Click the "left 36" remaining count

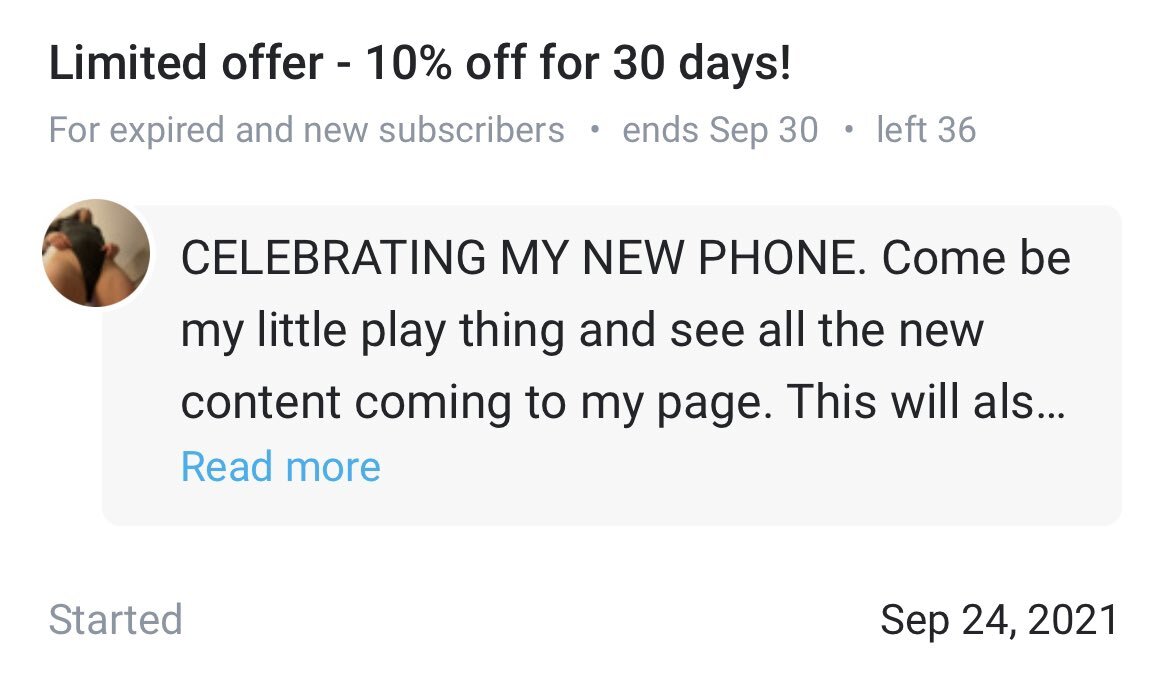925,130
